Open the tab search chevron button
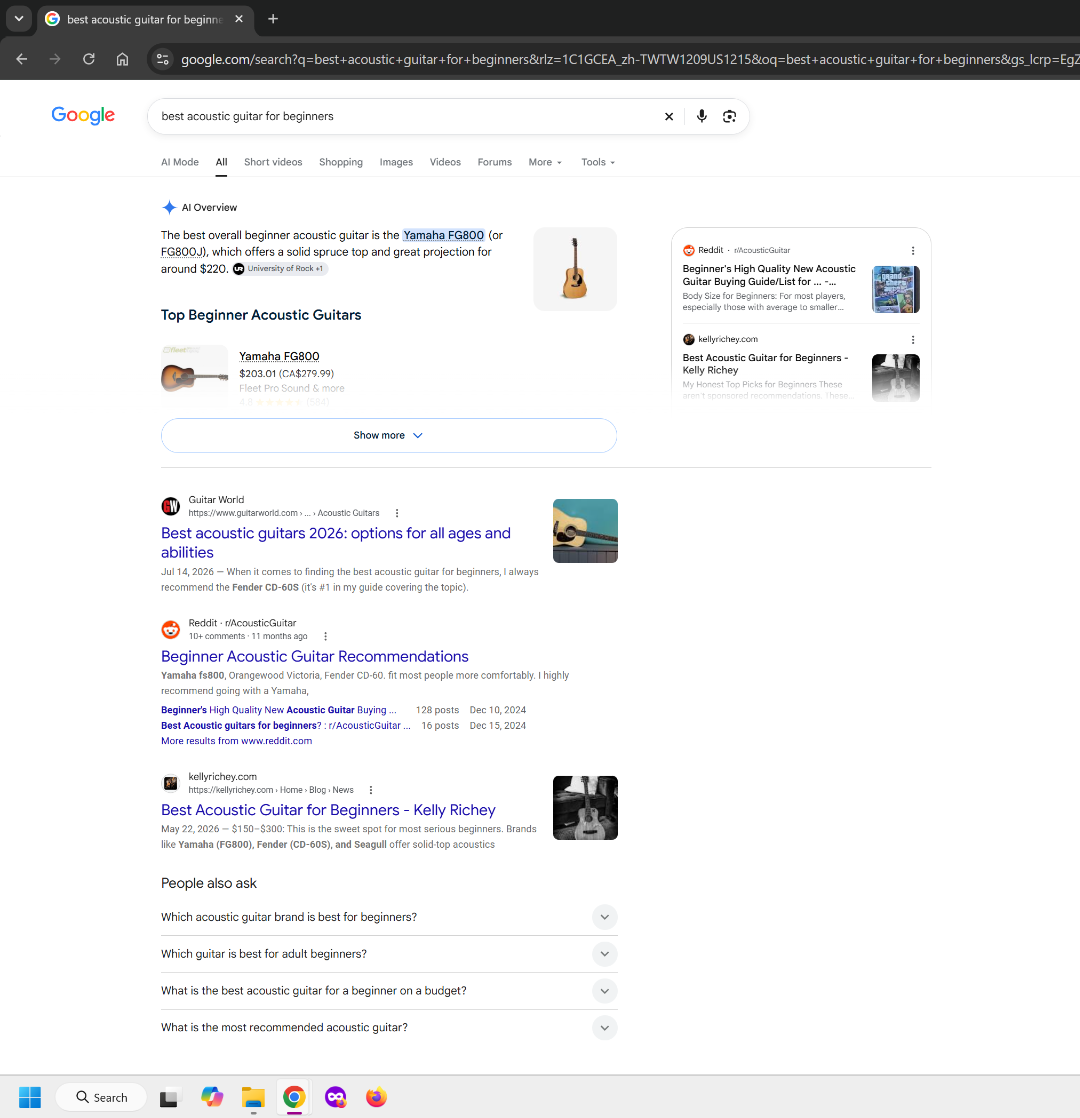The height and width of the screenshot is (1118, 1080). pos(19,19)
